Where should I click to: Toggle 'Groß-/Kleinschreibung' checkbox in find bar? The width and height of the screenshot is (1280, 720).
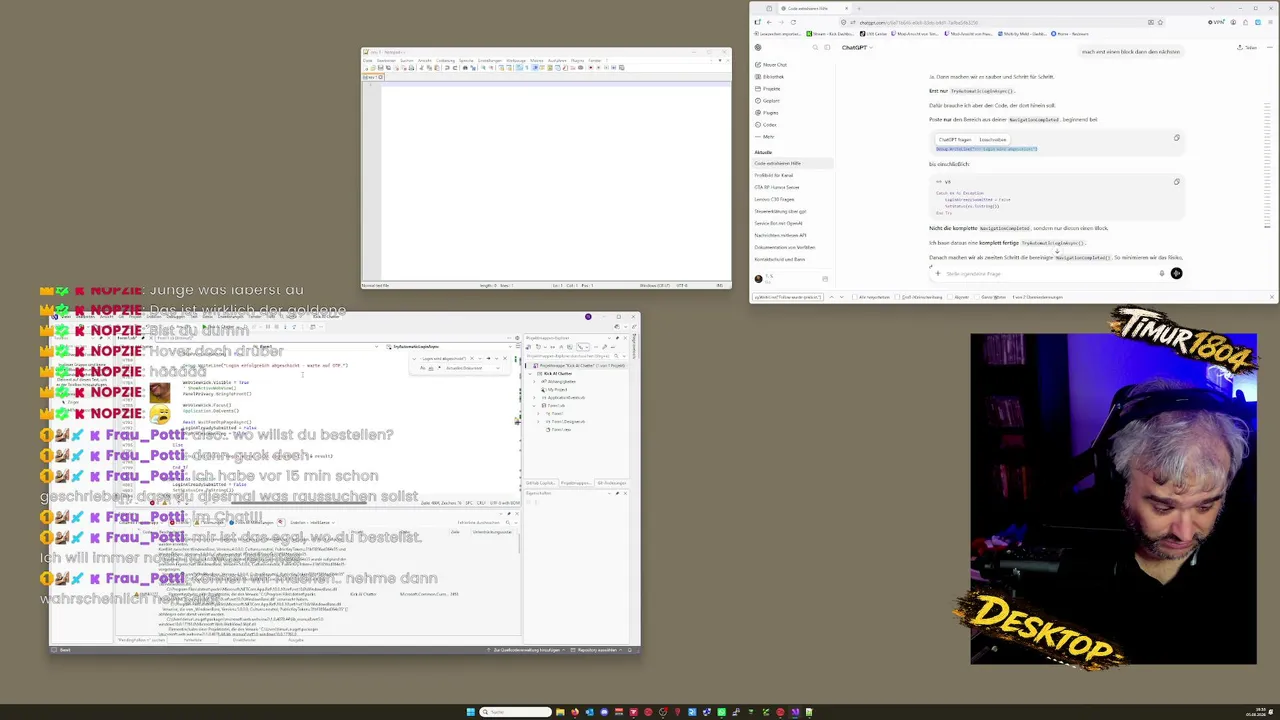tap(897, 297)
